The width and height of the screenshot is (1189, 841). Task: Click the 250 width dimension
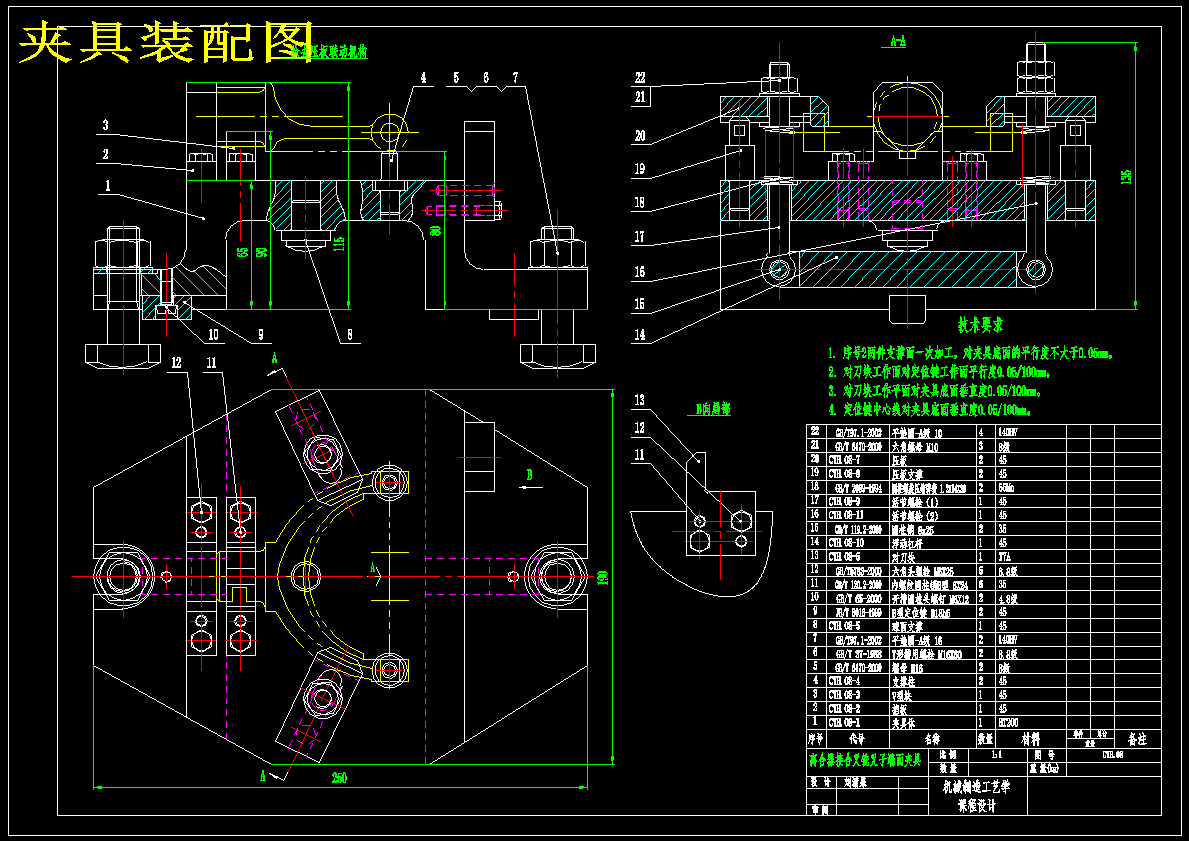coord(339,777)
